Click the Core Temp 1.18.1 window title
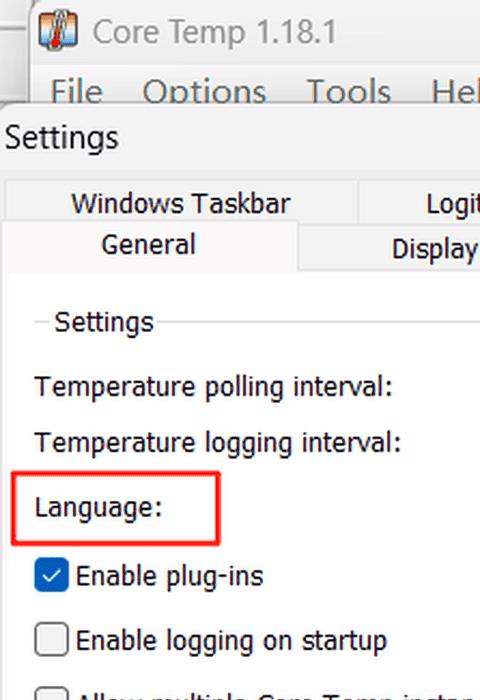 click(214, 32)
